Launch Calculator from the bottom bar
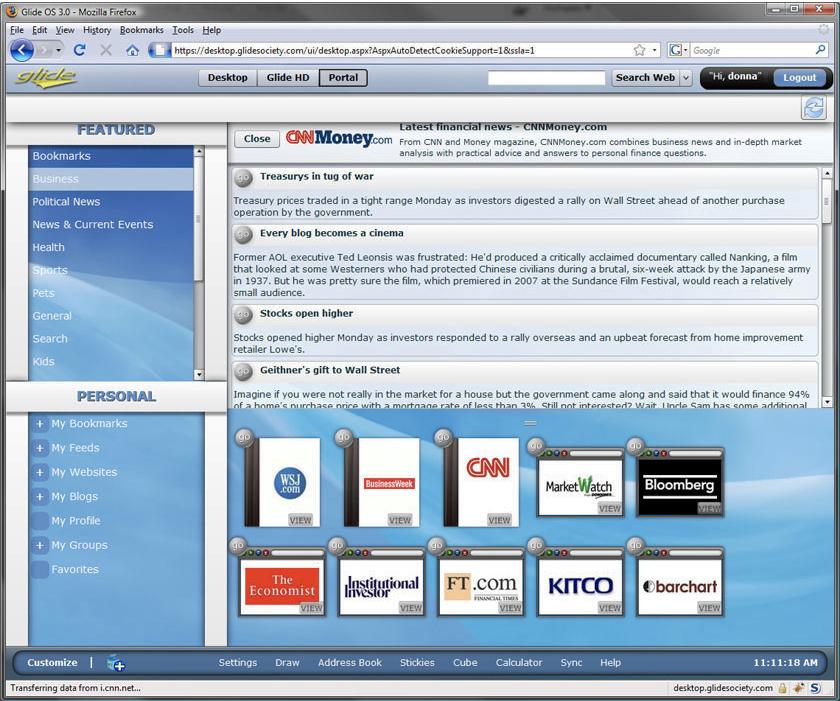The width and height of the screenshot is (840, 701). point(519,662)
